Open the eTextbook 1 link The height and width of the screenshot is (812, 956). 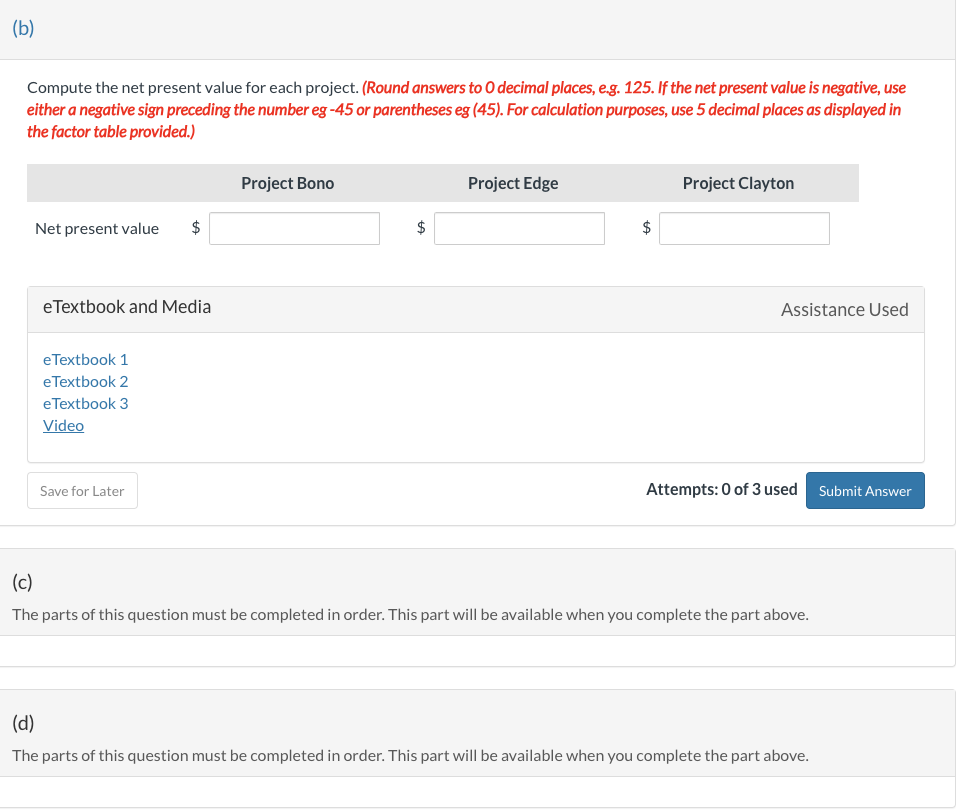pyautogui.click(x=86, y=359)
